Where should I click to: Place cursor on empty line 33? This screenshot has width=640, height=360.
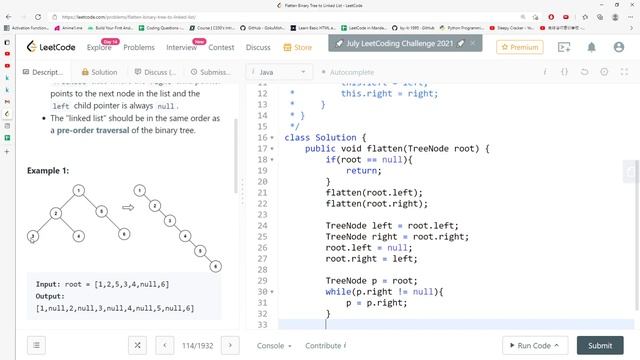point(456,324)
